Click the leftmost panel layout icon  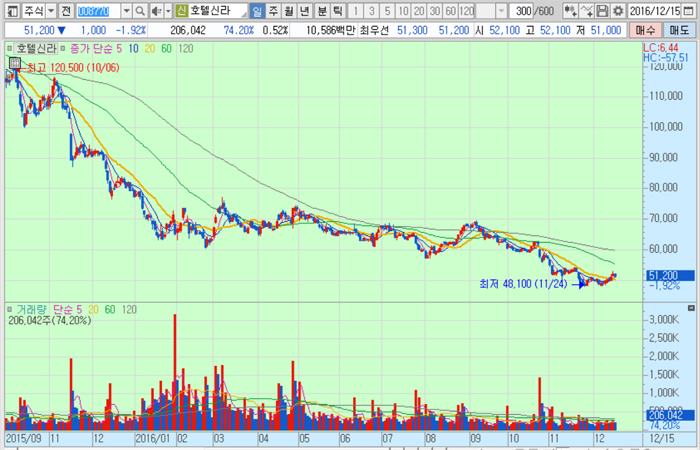pyautogui.click(x=10, y=10)
